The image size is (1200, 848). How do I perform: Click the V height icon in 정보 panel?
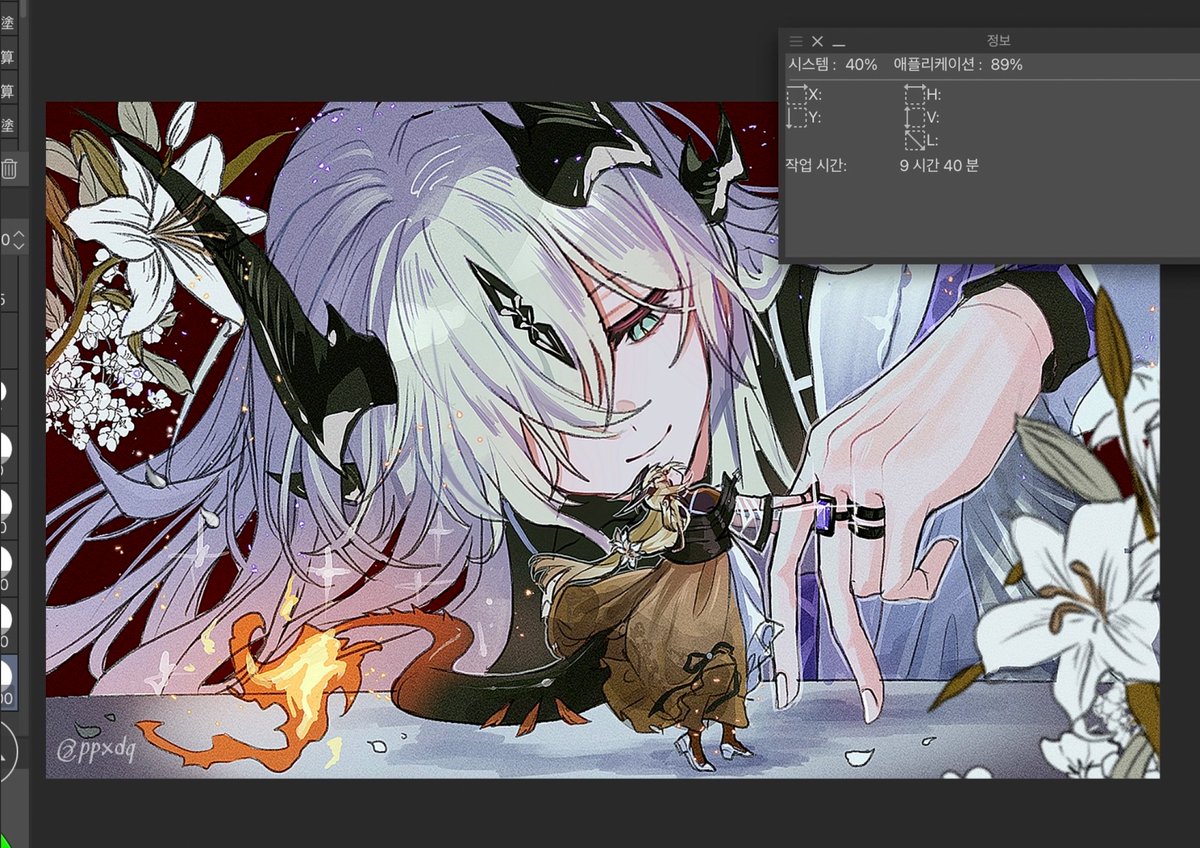coord(914,117)
